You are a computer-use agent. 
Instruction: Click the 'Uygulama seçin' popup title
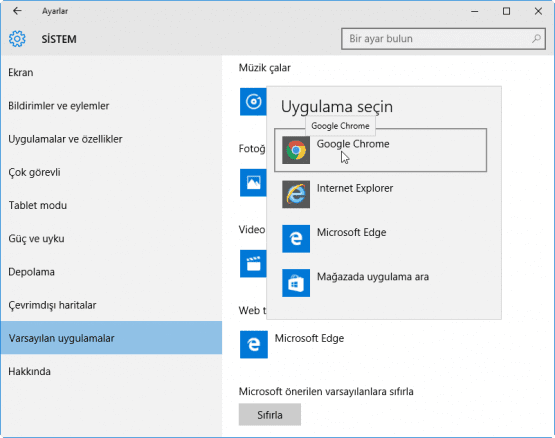pyautogui.click(x=337, y=107)
